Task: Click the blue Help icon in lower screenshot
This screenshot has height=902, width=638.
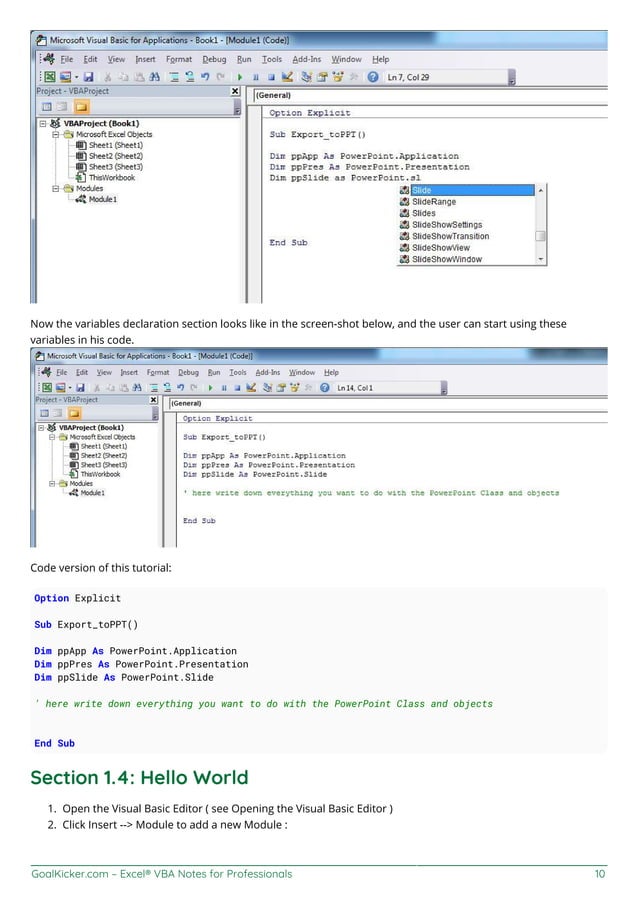Action: [324, 387]
